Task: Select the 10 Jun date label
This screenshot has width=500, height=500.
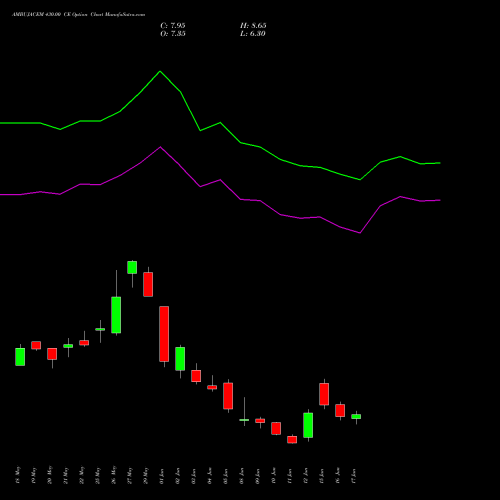Action: tap(274, 476)
